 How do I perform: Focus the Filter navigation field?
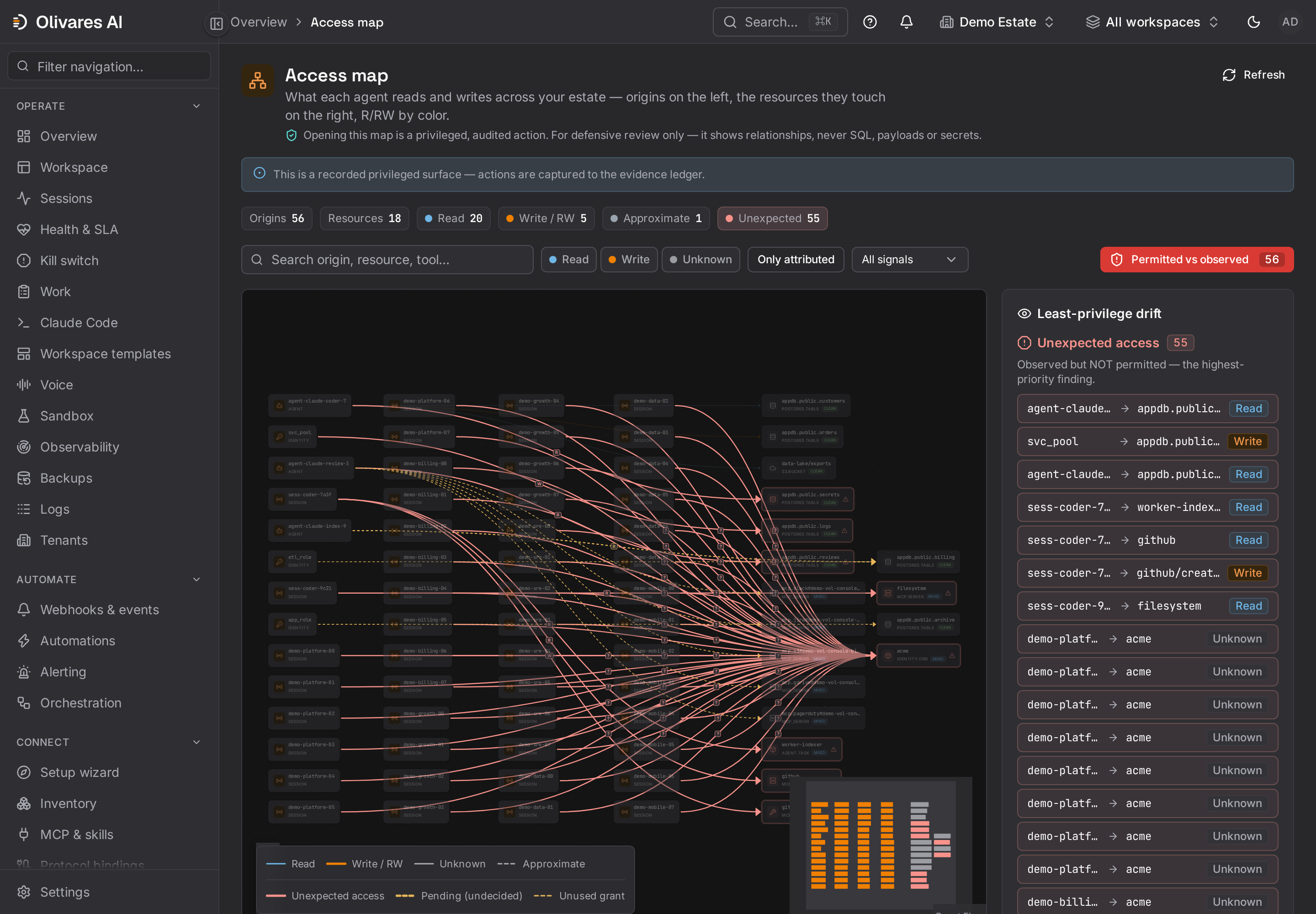(109, 66)
